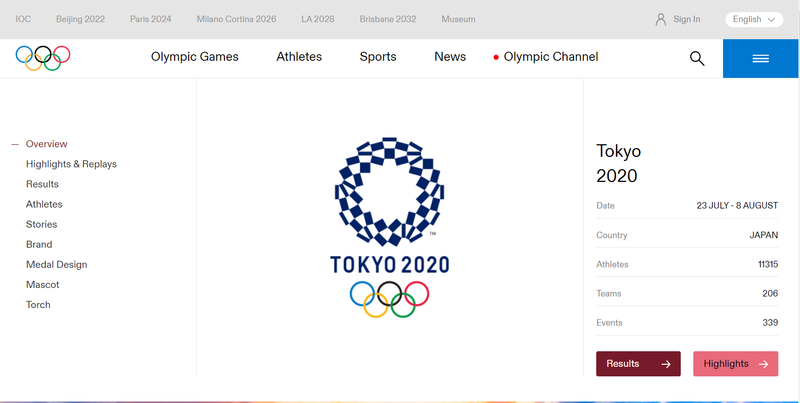The width and height of the screenshot is (800, 403).
Task: Click the Teams label
Action: [x=608, y=293]
